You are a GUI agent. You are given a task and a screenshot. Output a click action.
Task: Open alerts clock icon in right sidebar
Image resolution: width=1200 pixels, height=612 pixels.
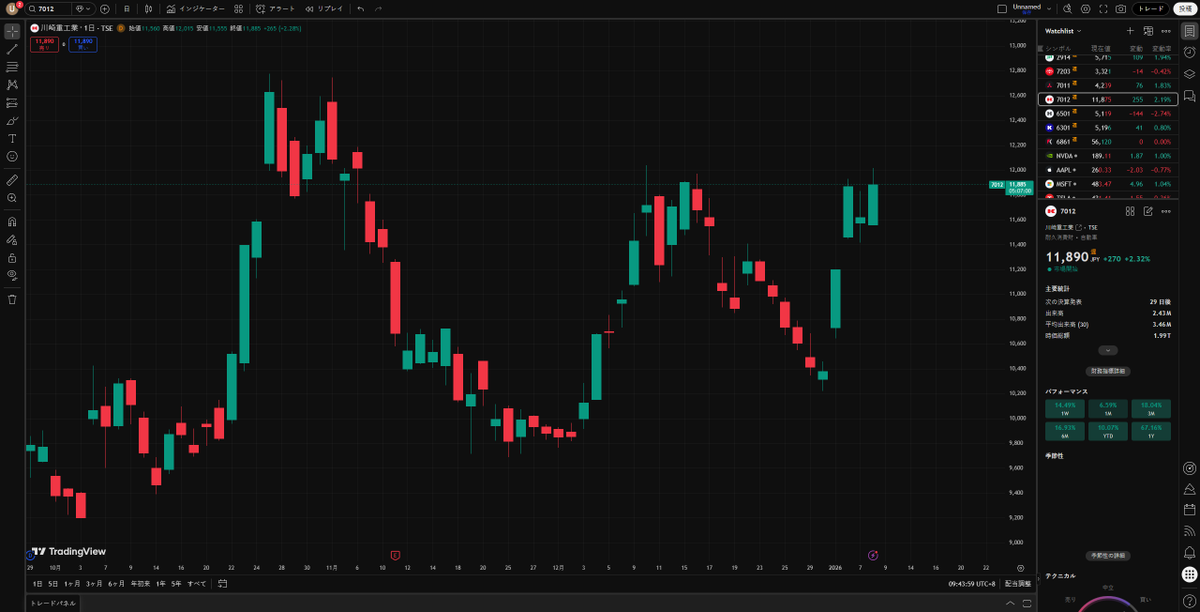pyautogui.click(x=1189, y=52)
